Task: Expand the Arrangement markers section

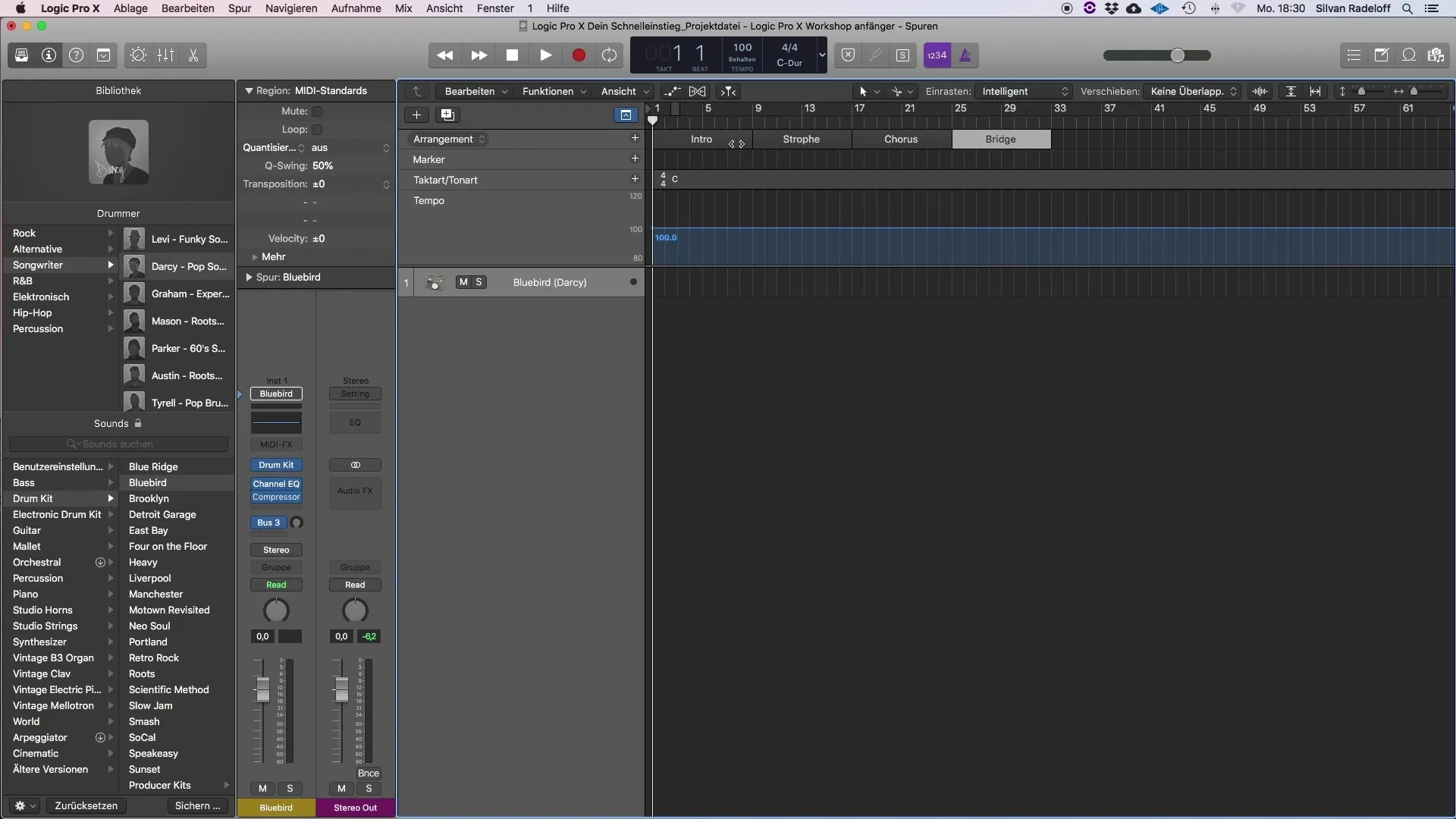Action: (x=481, y=139)
